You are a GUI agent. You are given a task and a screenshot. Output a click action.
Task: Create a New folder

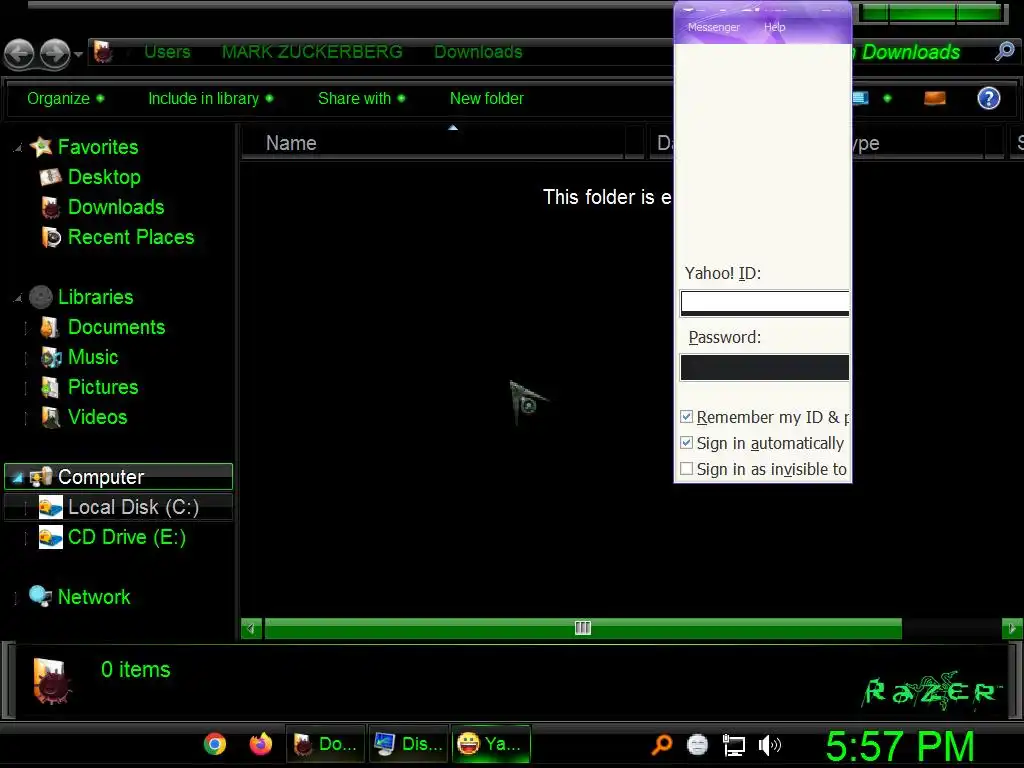point(487,99)
